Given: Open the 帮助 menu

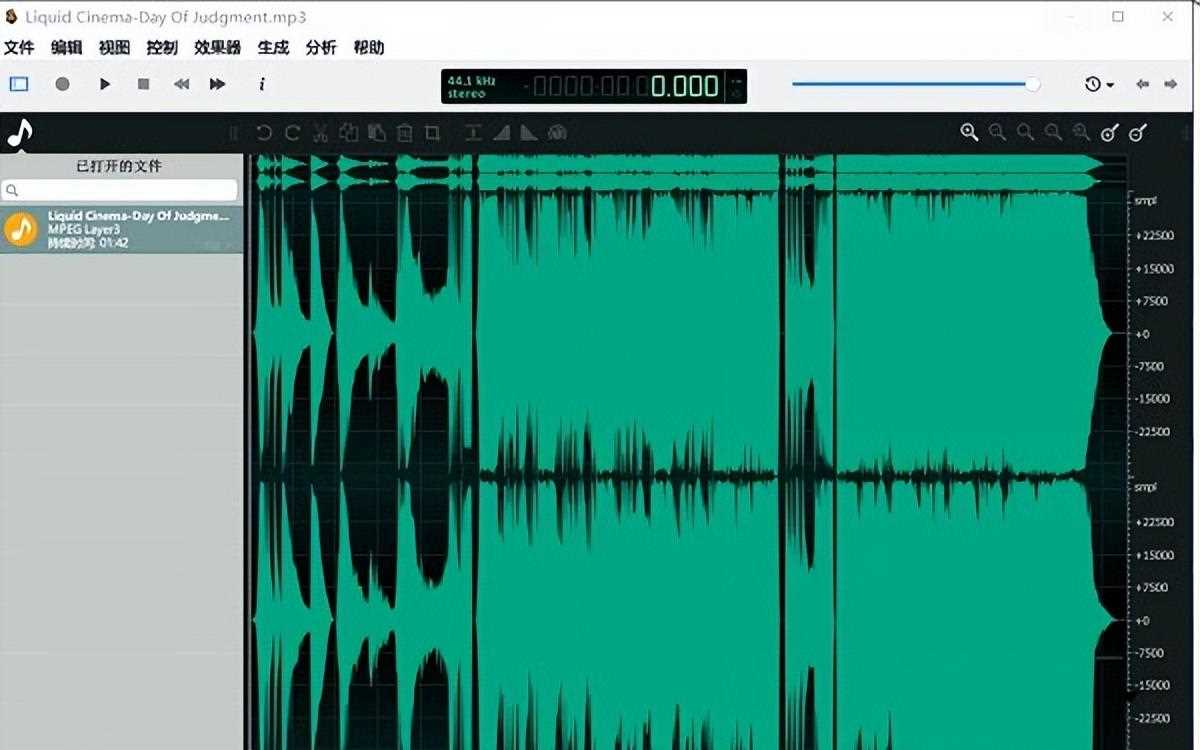Looking at the screenshot, I should click(368, 47).
